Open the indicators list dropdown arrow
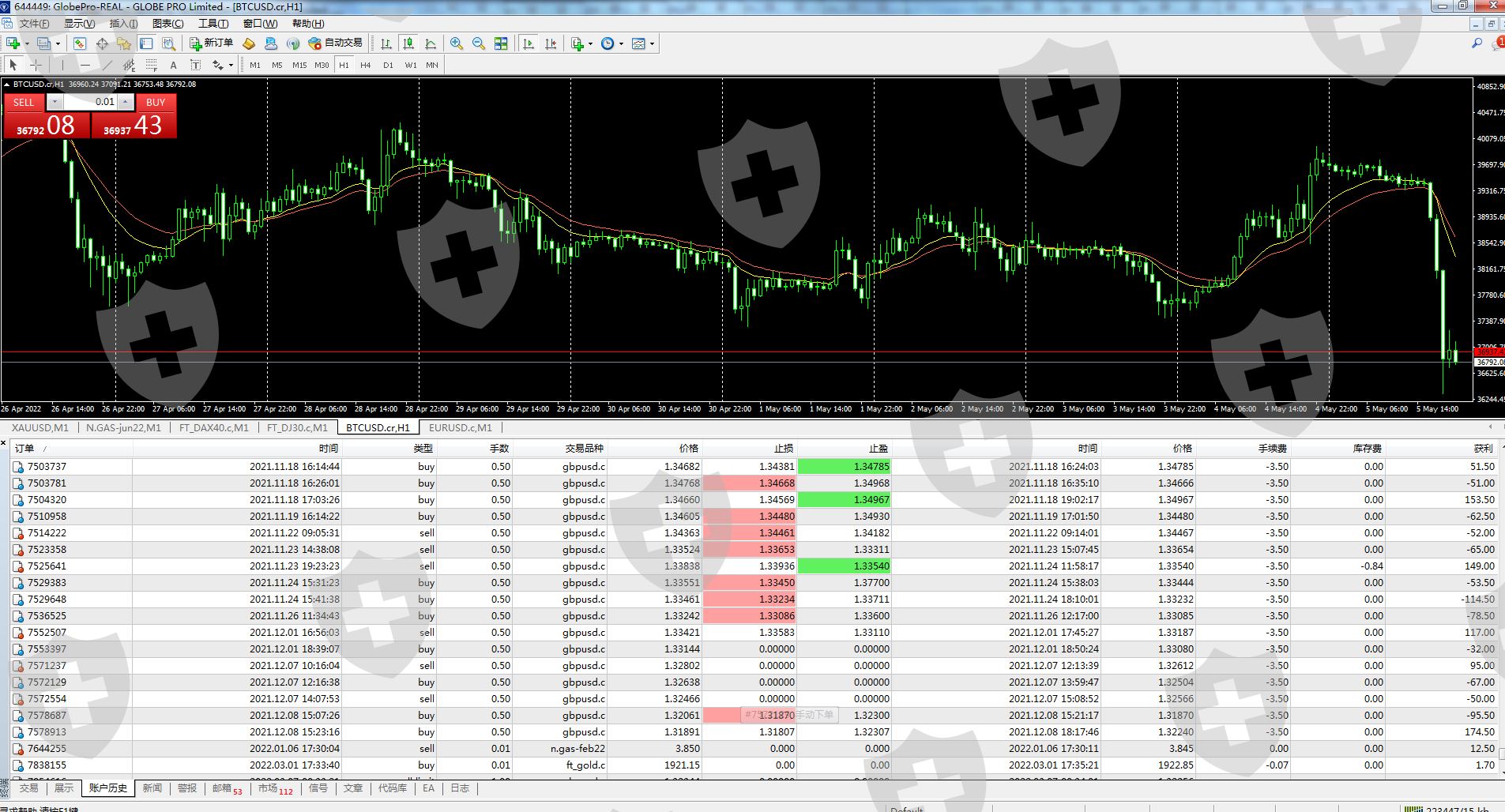The height and width of the screenshot is (812, 1505). [x=590, y=44]
